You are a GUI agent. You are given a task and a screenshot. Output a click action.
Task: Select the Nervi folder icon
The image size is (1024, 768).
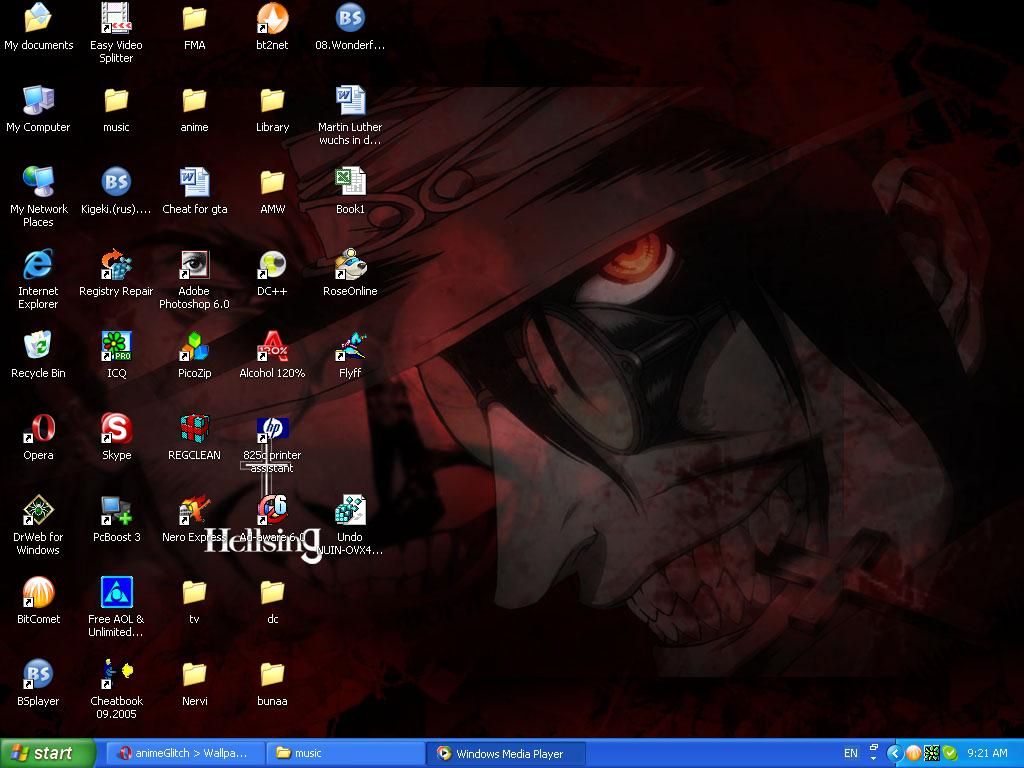194,674
